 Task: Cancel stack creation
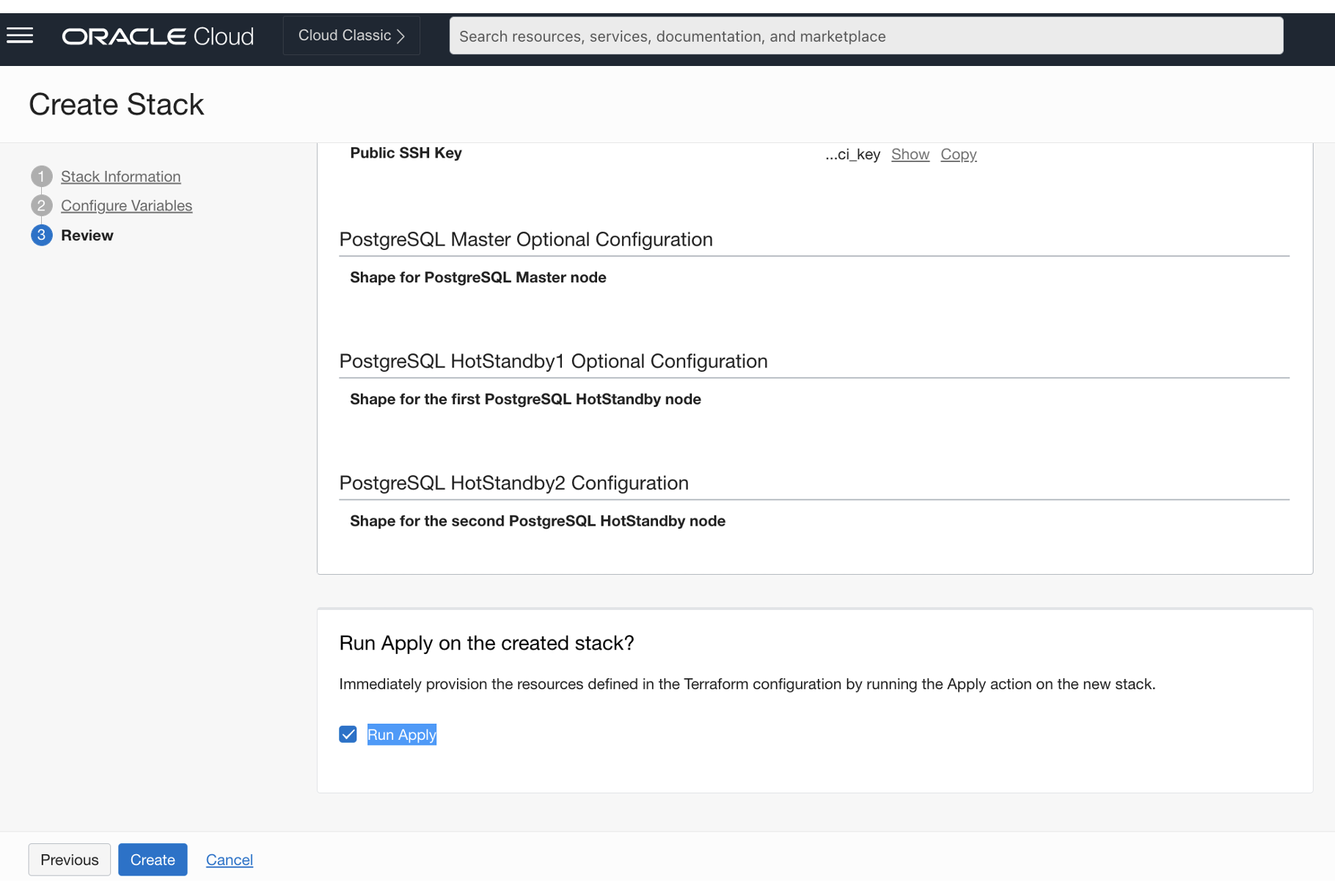tap(229, 859)
